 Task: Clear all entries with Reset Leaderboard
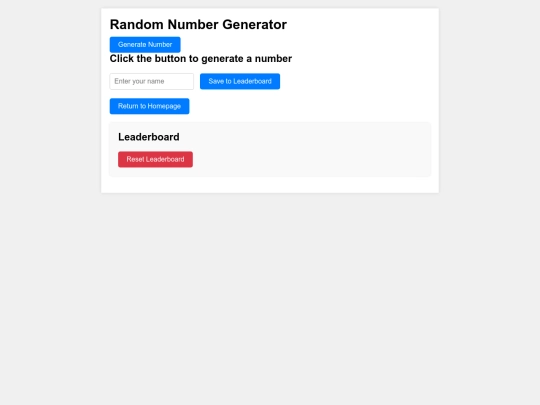click(155, 159)
